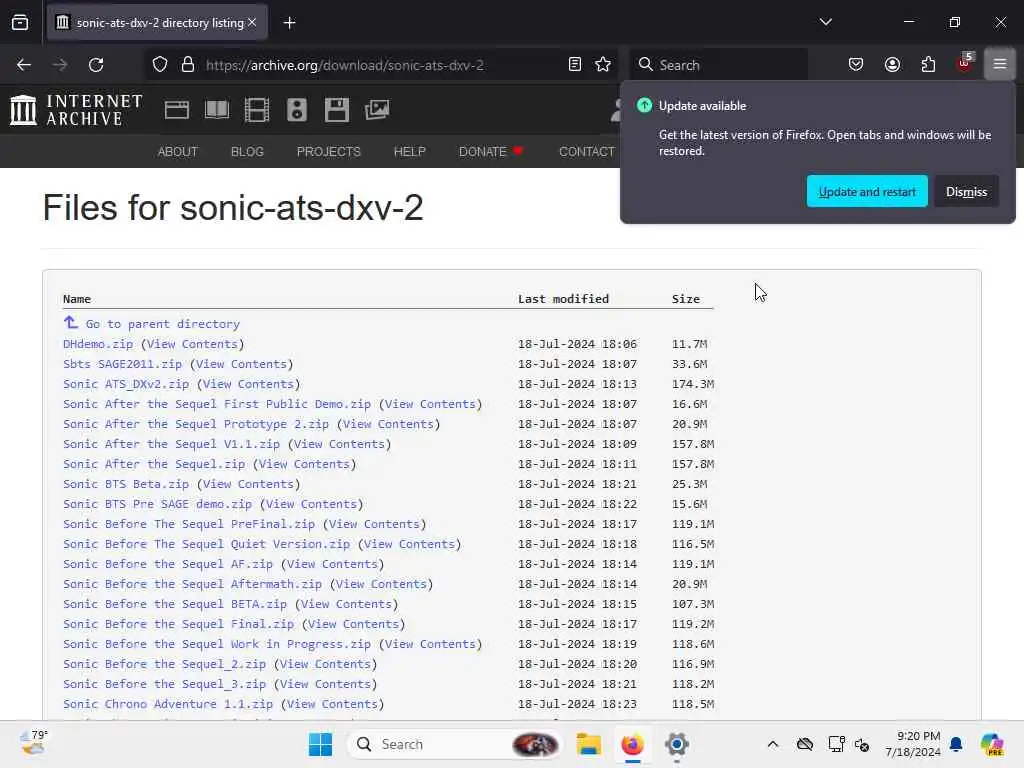Open the Texts book icon
Viewport: 1024px width, 768px height.
(x=217, y=110)
